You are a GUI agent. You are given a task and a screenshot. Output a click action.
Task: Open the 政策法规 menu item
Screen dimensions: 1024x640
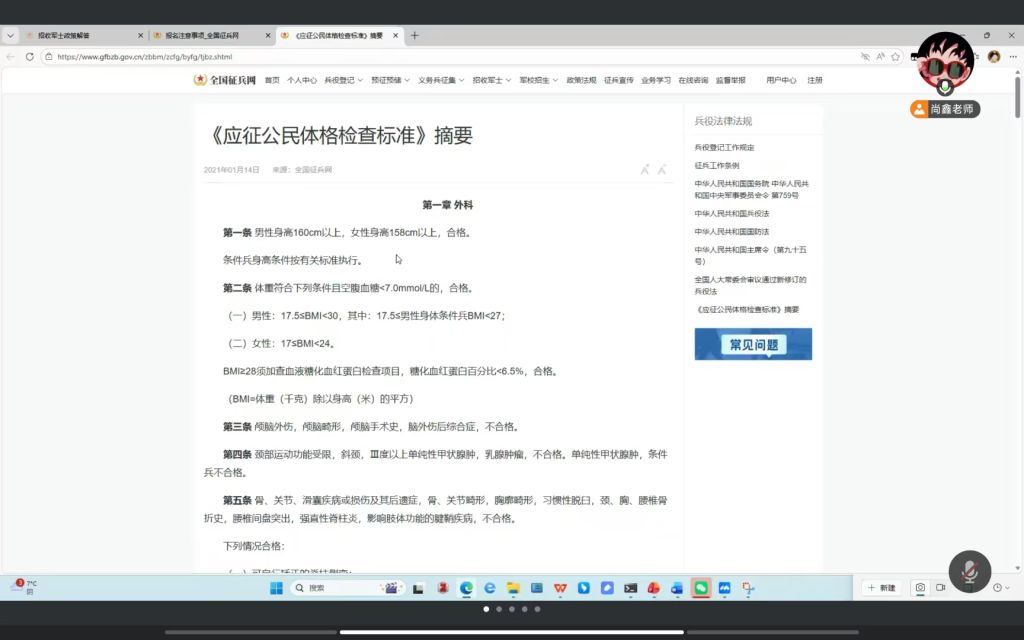coord(581,80)
